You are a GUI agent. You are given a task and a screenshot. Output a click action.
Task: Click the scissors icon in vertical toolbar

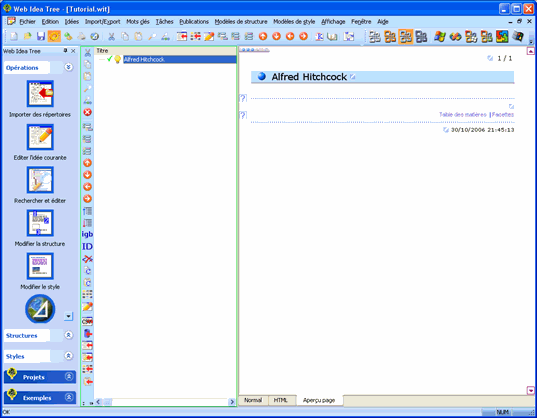(x=88, y=53)
